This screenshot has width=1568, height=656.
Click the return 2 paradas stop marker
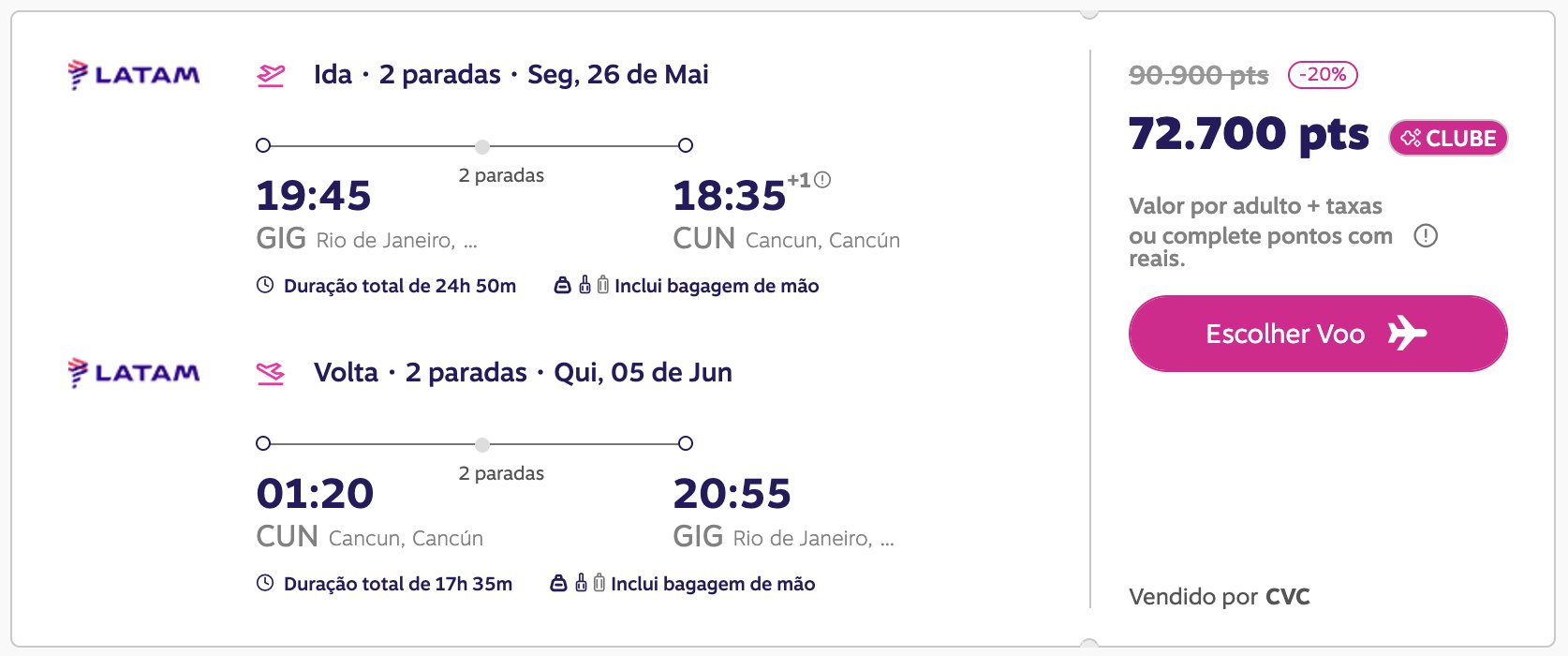(481, 444)
